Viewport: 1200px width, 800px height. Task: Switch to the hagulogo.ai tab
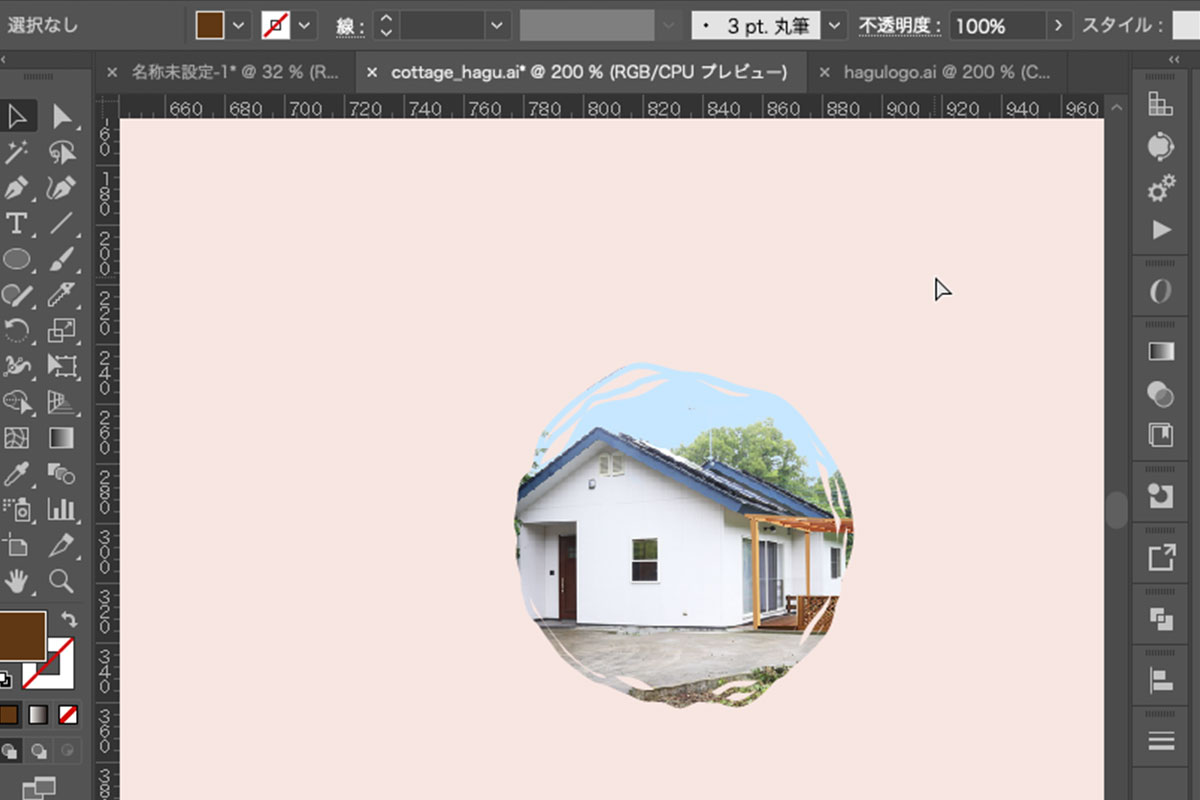click(x=936, y=72)
